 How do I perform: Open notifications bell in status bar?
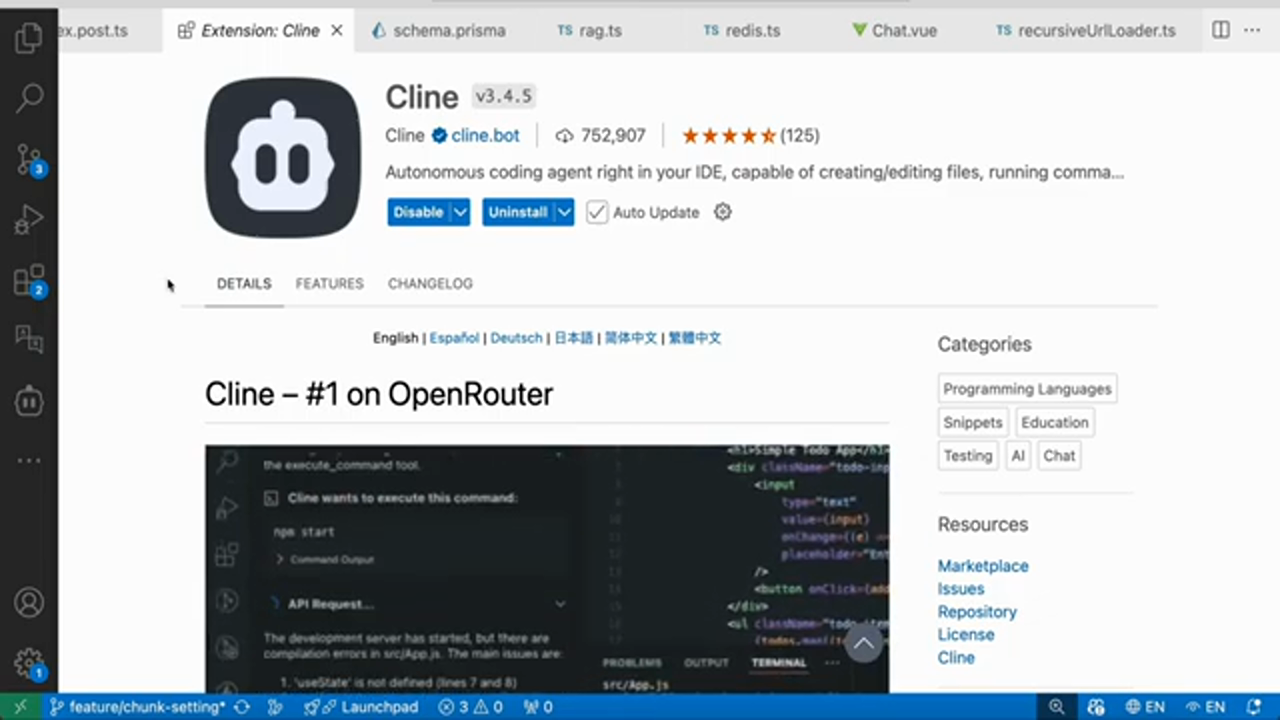1254,707
